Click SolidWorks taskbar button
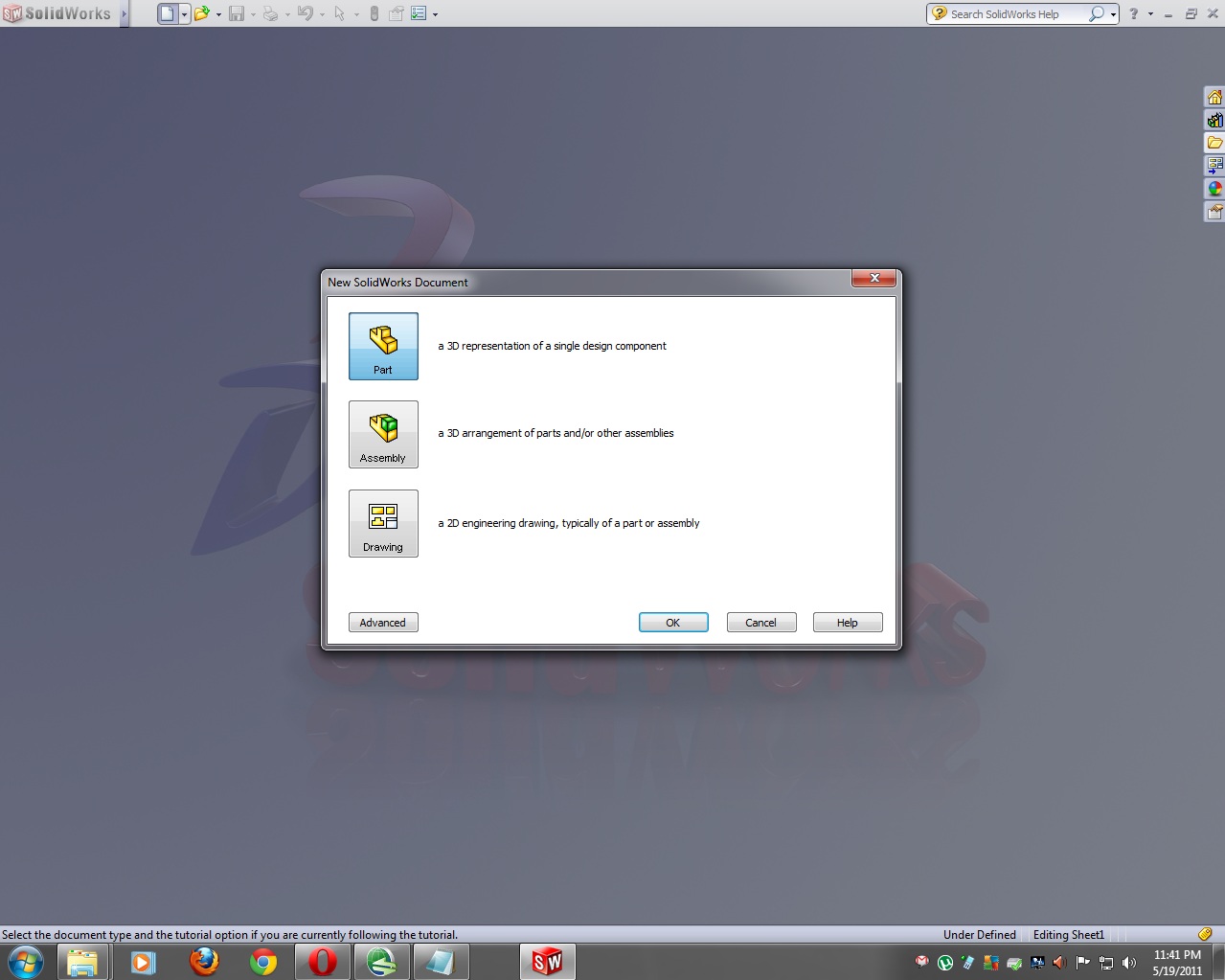 [548, 962]
